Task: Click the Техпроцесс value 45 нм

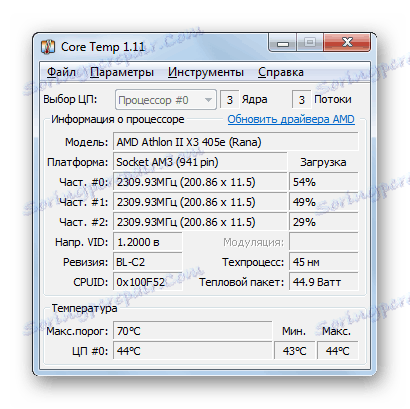Action: 324,262
